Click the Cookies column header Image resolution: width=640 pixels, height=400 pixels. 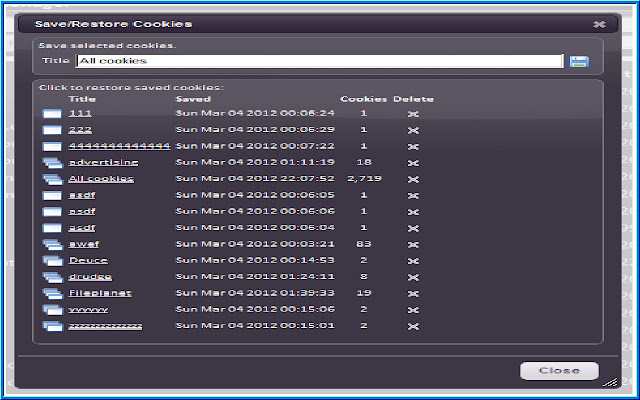(x=364, y=99)
